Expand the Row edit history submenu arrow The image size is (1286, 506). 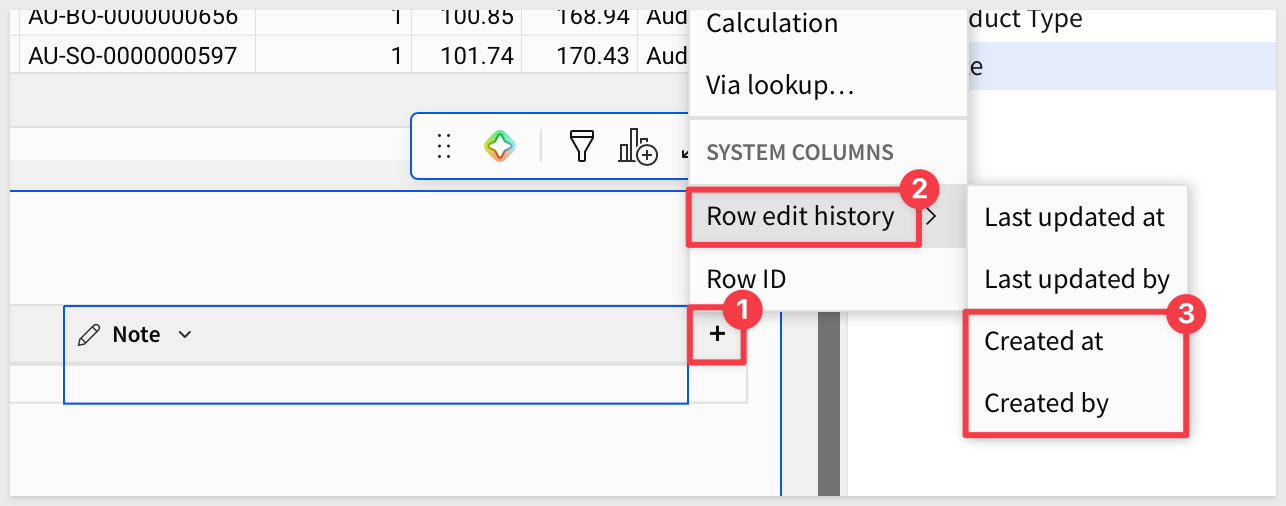point(931,215)
